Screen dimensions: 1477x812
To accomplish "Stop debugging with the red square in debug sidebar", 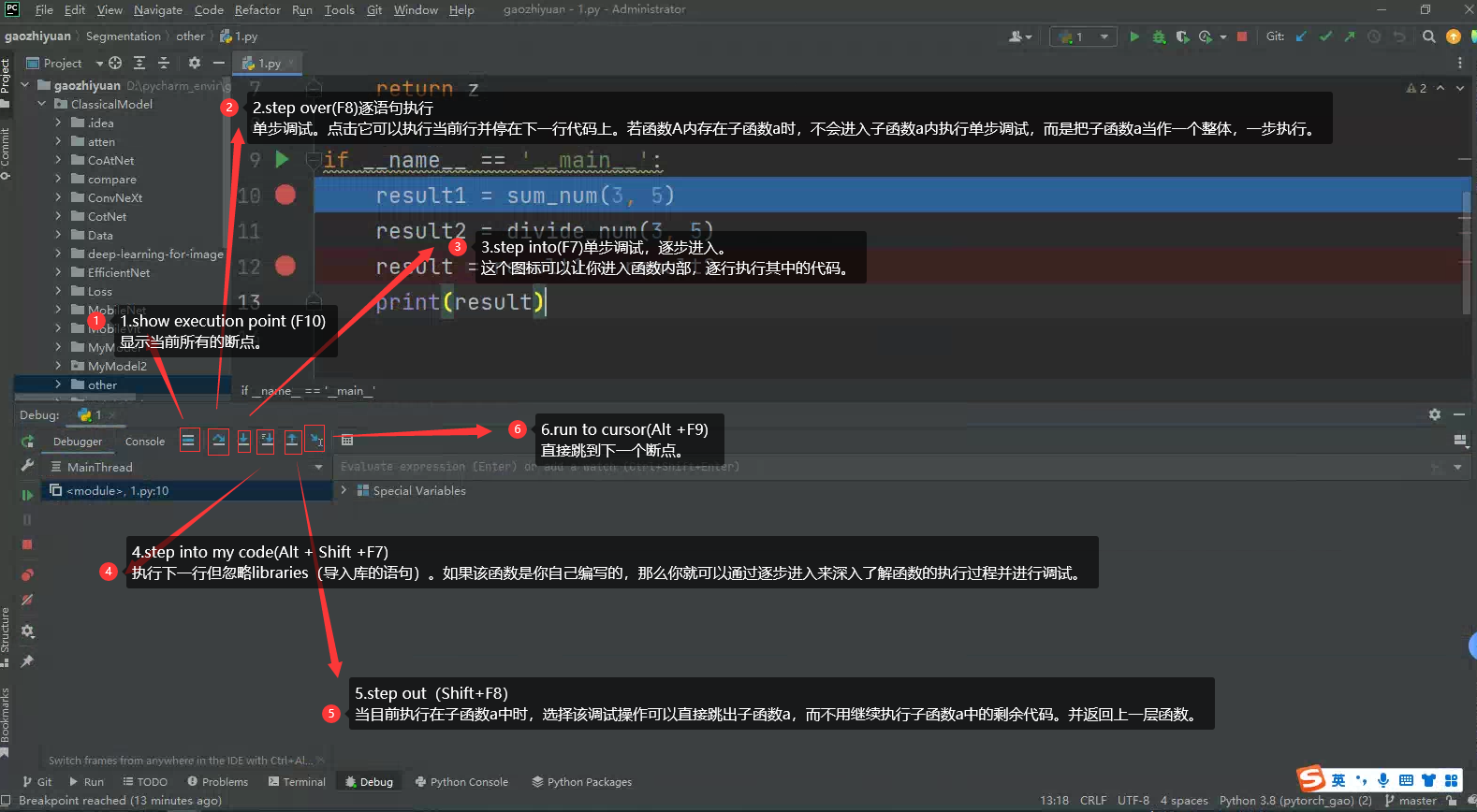I will pyautogui.click(x=27, y=544).
